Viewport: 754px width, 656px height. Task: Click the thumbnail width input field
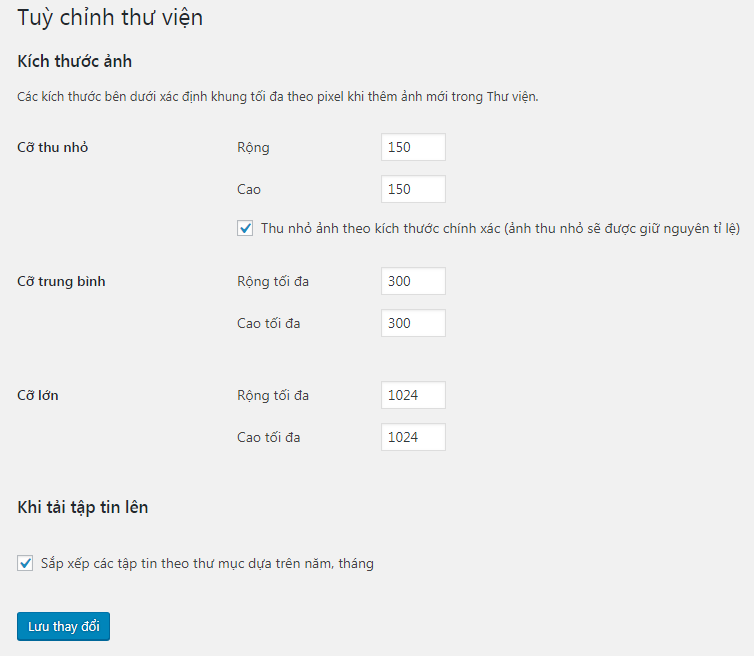[413, 147]
